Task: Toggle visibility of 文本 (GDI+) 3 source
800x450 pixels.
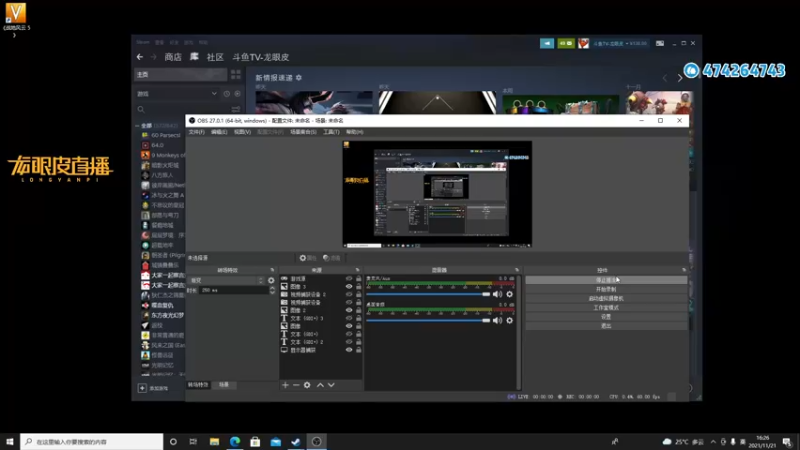Action: 349,318
